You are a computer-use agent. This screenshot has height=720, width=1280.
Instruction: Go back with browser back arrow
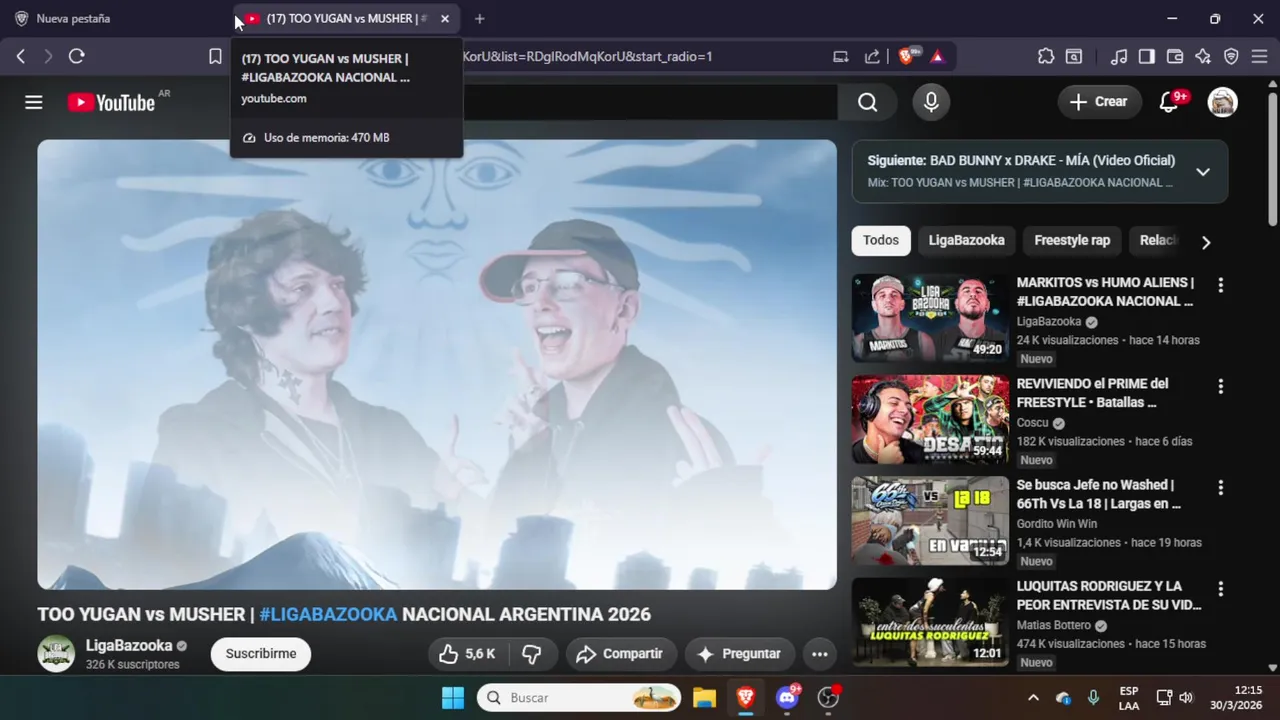[x=21, y=56]
